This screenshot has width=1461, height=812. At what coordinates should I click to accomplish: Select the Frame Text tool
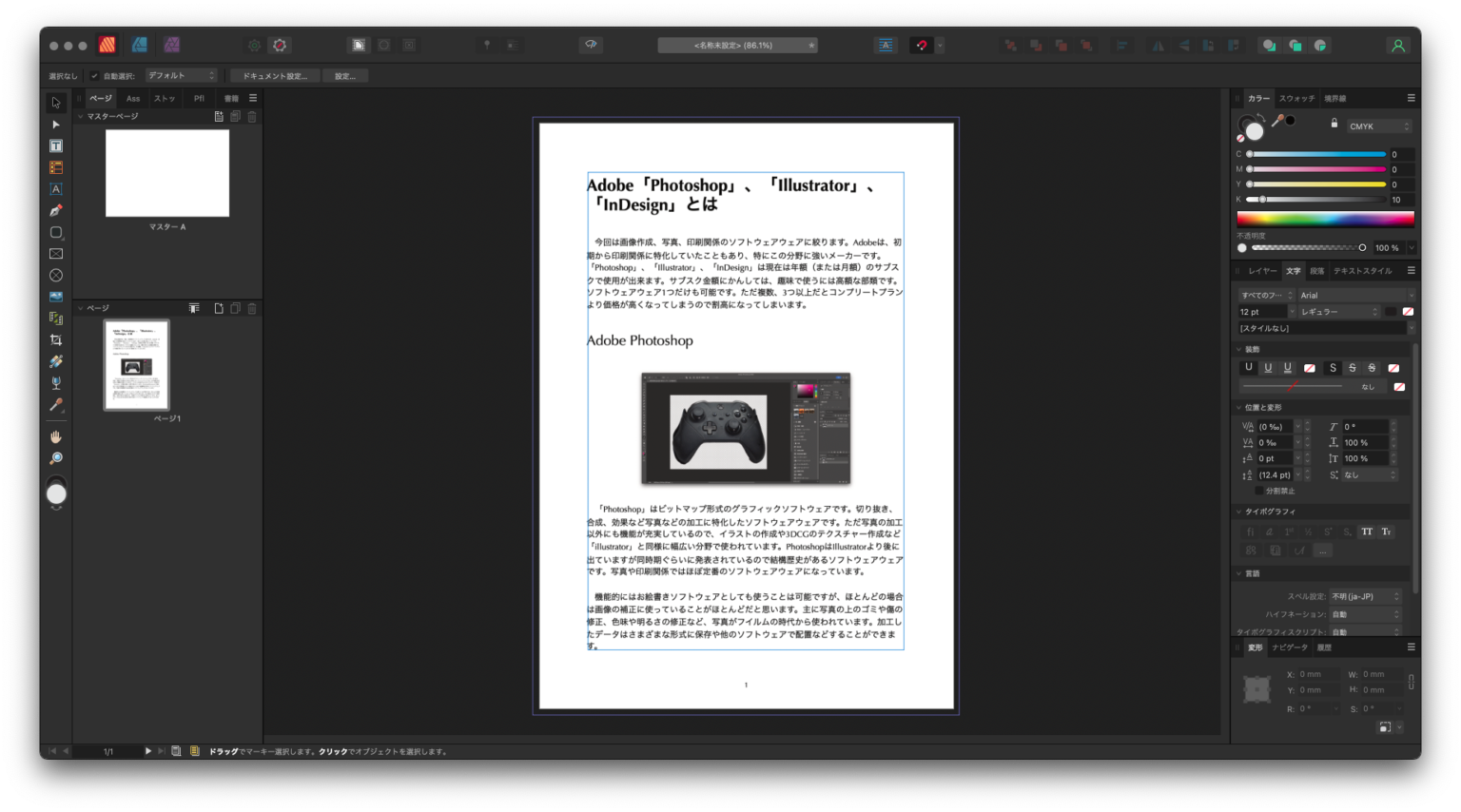click(x=55, y=147)
